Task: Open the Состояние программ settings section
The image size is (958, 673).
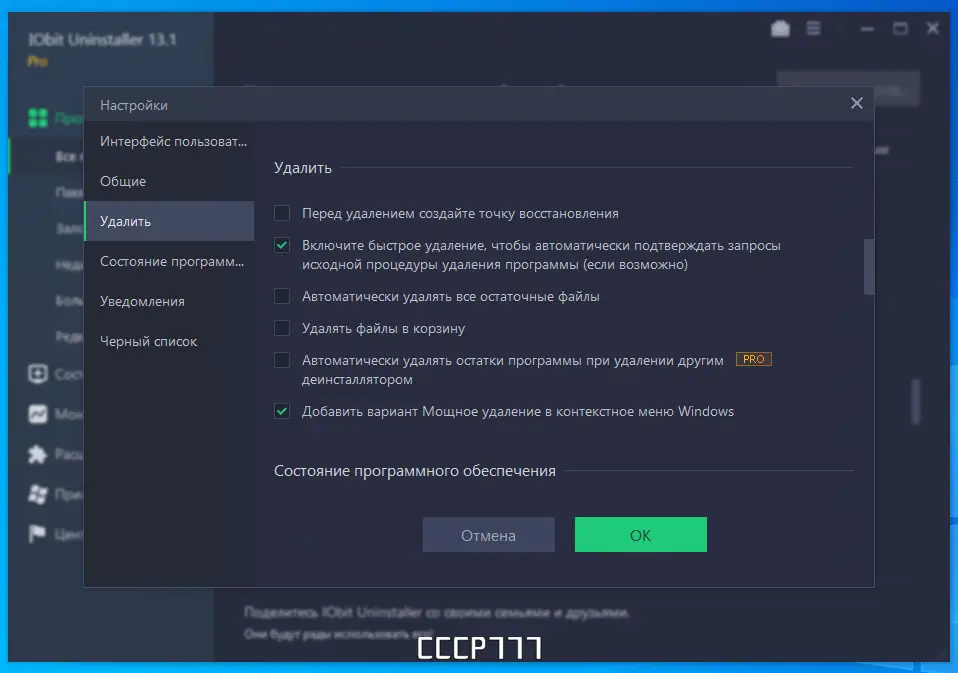Action: point(169,261)
